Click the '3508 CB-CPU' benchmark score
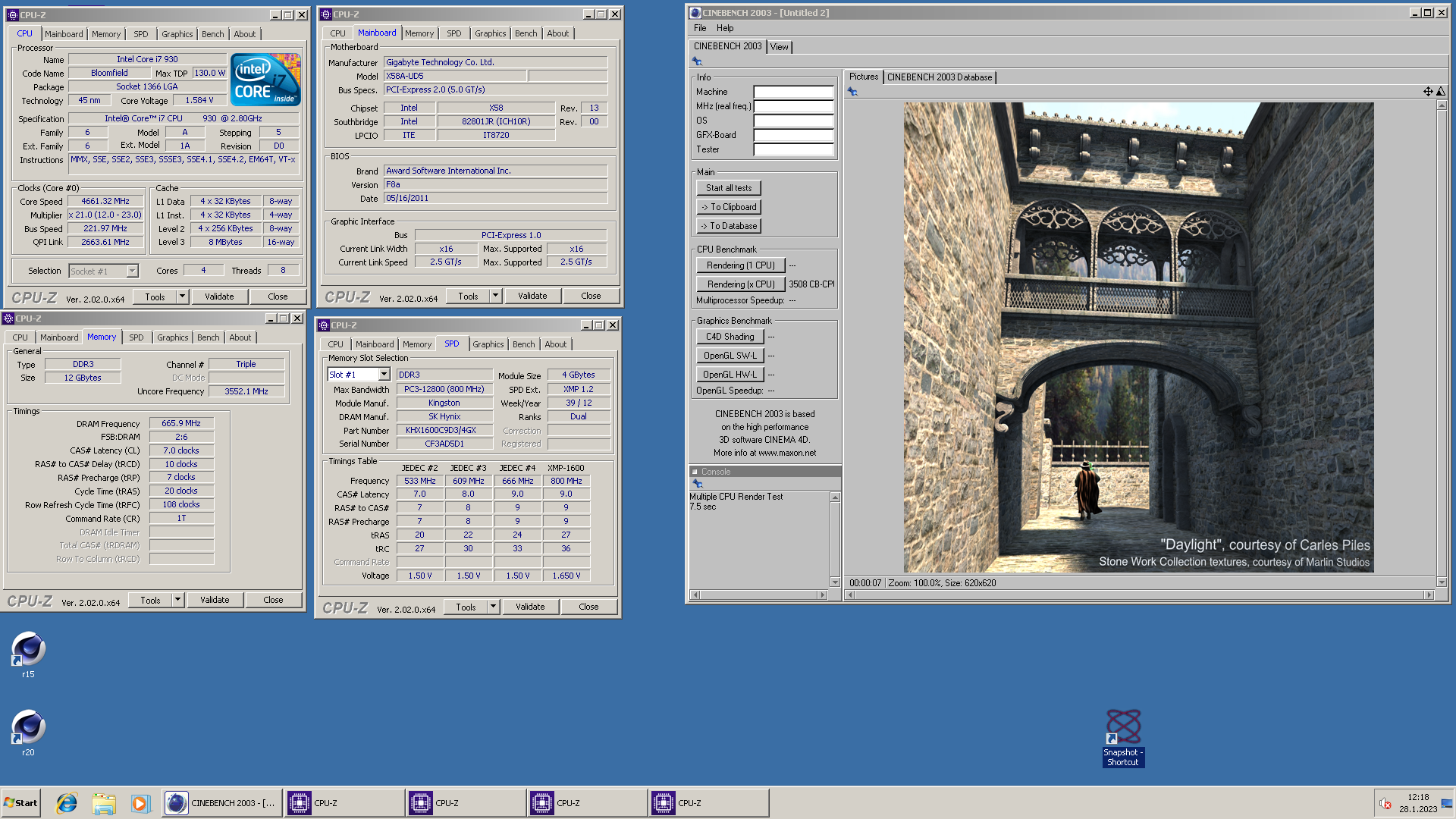This screenshot has height=819, width=1456. point(811,284)
